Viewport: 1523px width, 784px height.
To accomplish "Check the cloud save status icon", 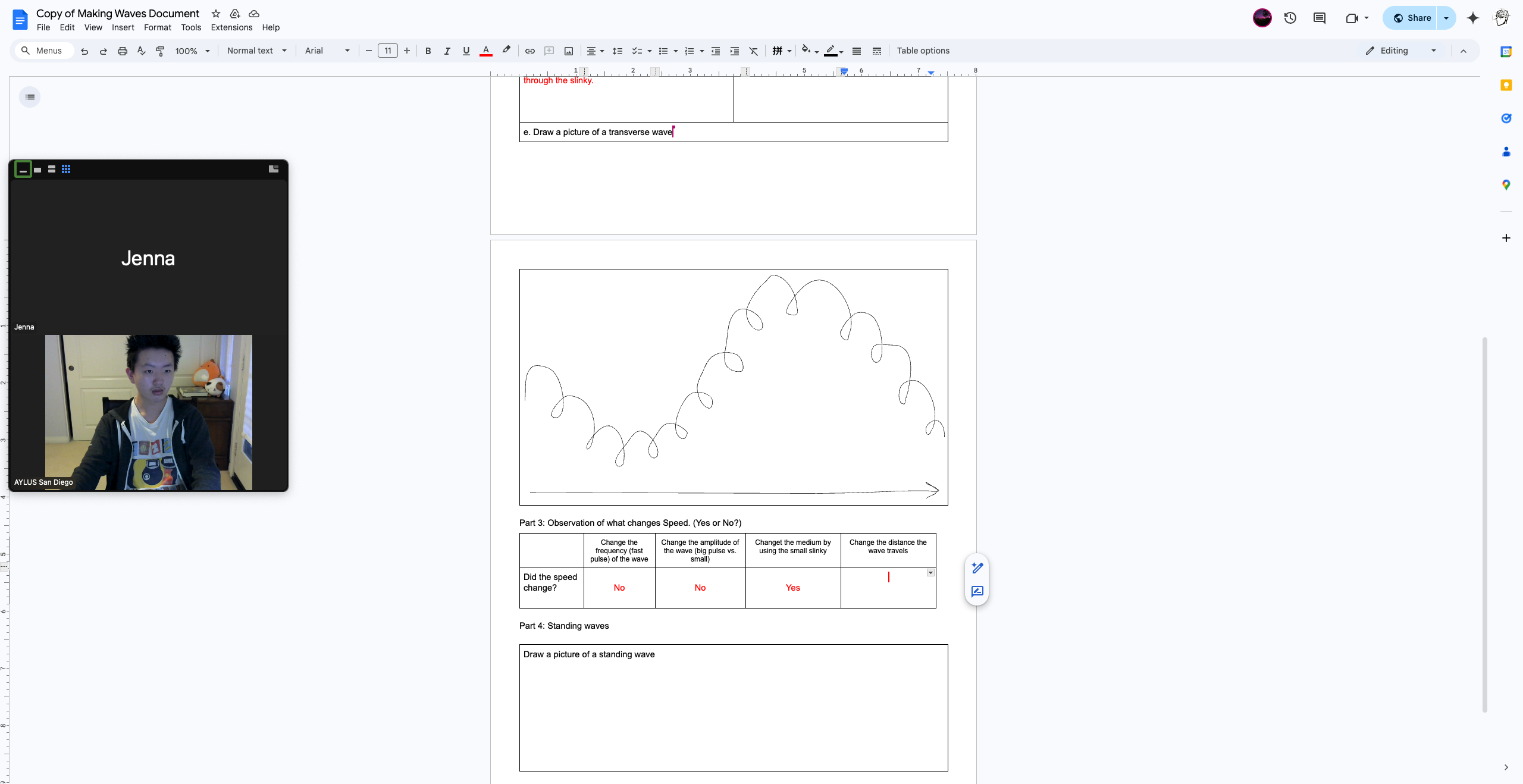I will [254, 14].
